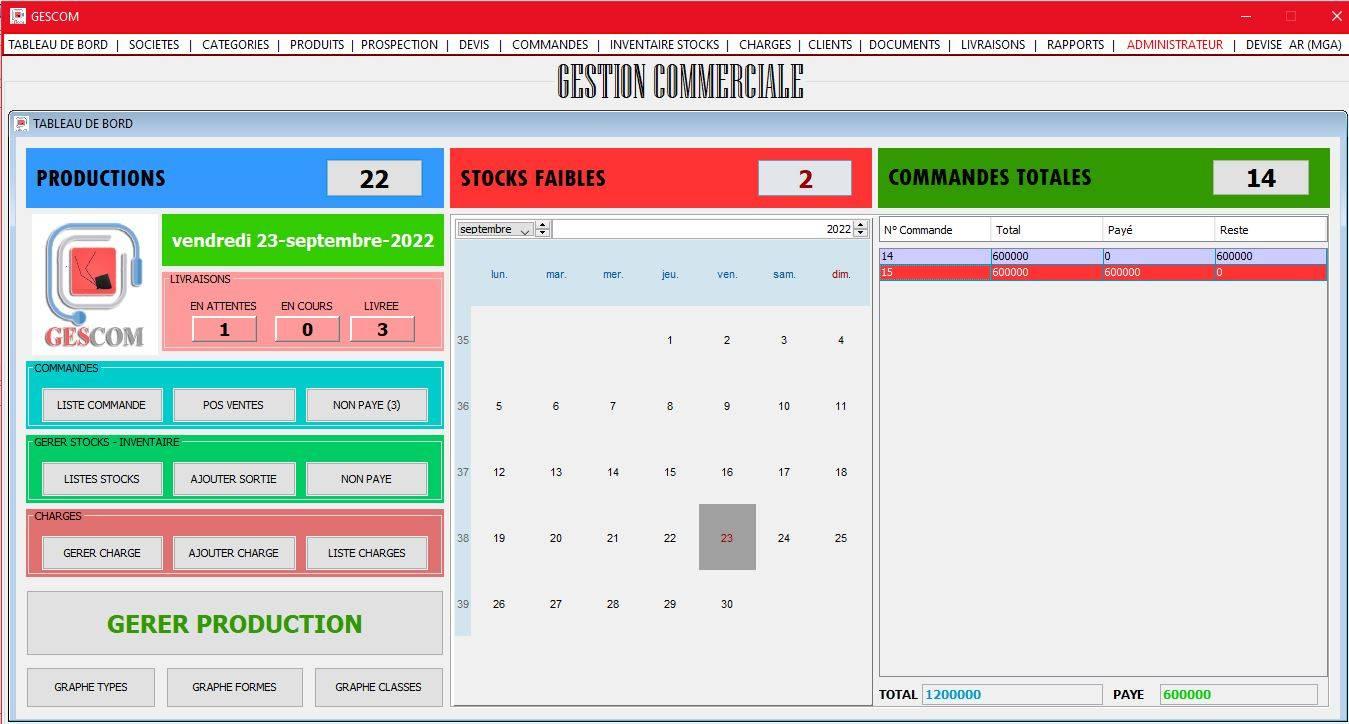Open the PROSPECTION menu
This screenshot has width=1349, height=724.
pos(399,45)
